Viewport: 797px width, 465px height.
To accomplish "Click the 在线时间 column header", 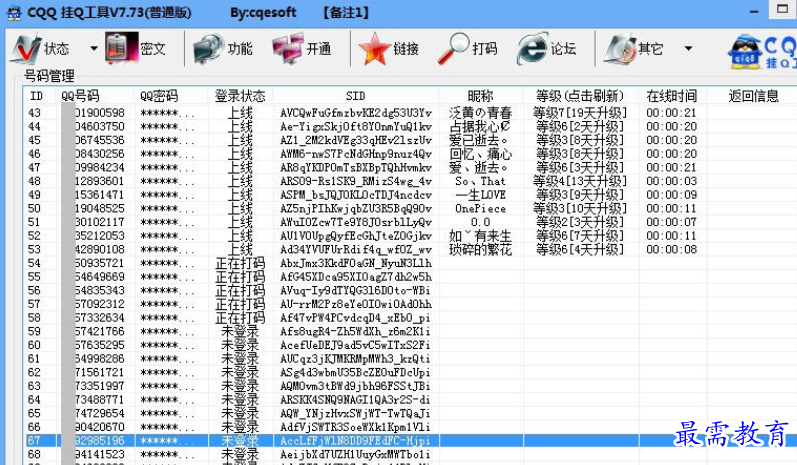I will [671, 96].
